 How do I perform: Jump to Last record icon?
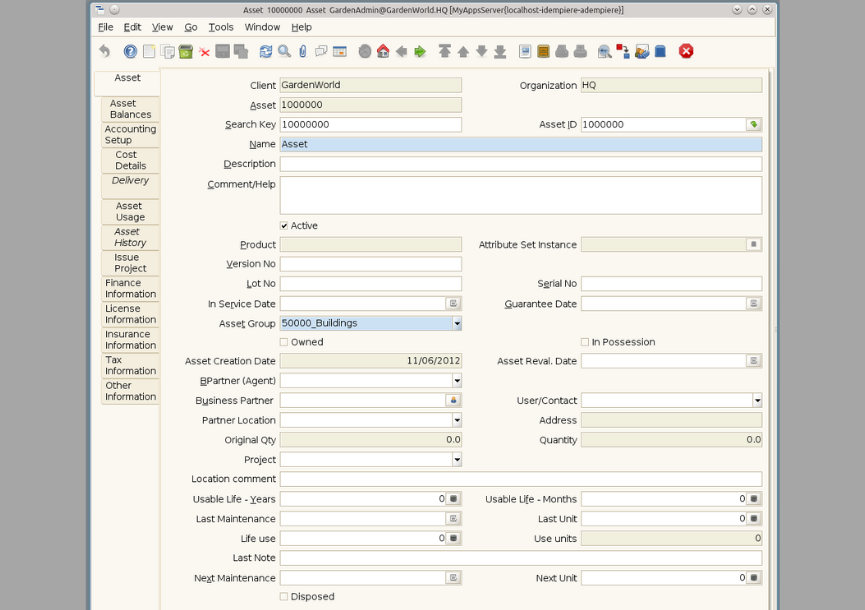(x=500, y=51)
